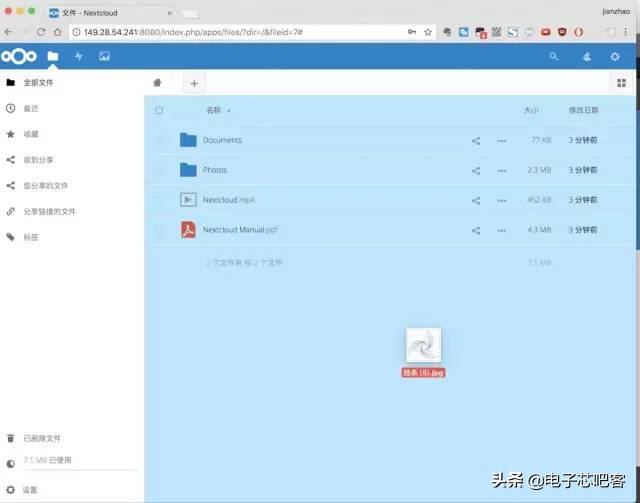Open the Documents folder icon
The width and height of the screenshot is (640, 503).
(x=188, y=140)
